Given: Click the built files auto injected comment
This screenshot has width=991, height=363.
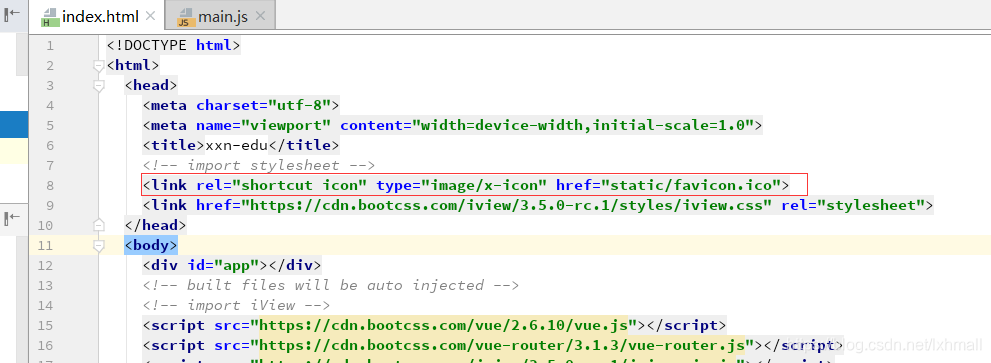Looking at the screenshot, I should click(x=331, y=285).
